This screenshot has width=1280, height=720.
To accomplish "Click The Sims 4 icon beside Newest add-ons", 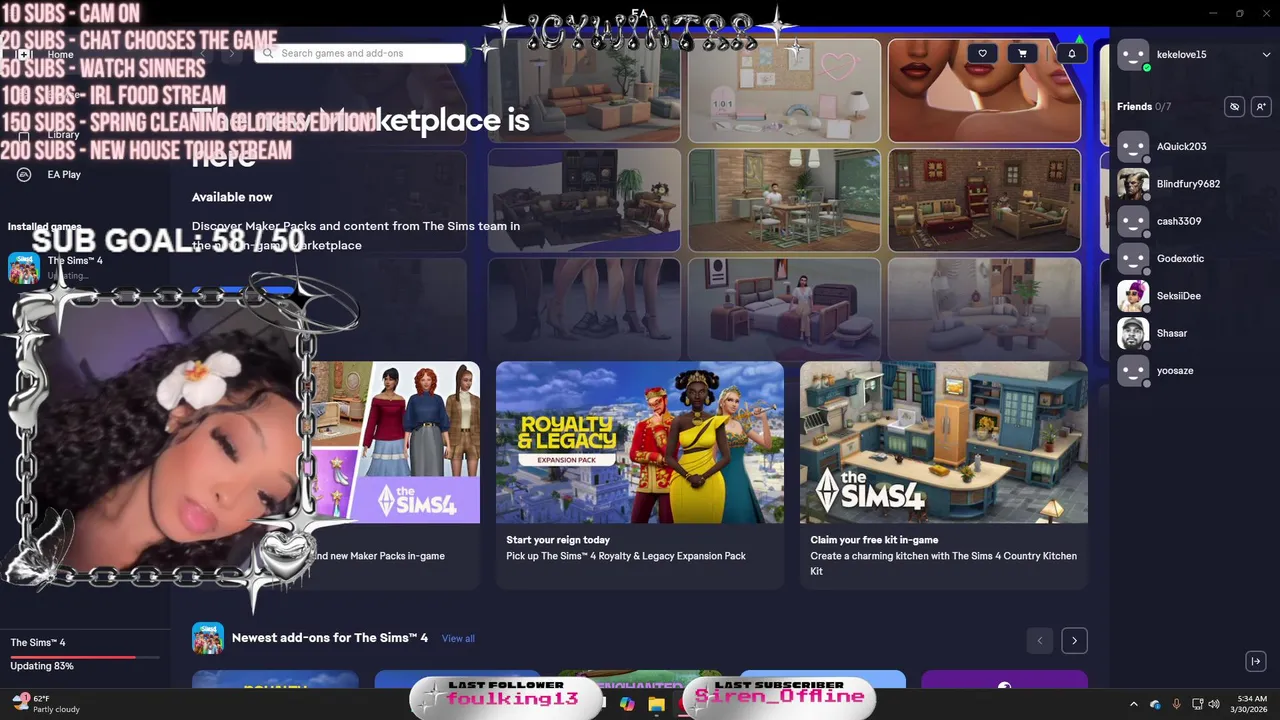I will pyautogui.click(x=208, y=638).
